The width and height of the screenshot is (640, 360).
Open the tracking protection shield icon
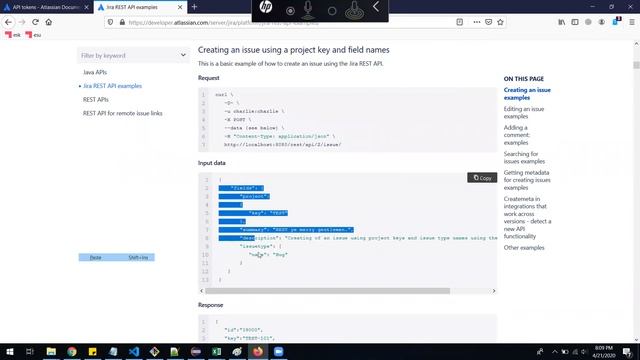[x=111, y=22]
